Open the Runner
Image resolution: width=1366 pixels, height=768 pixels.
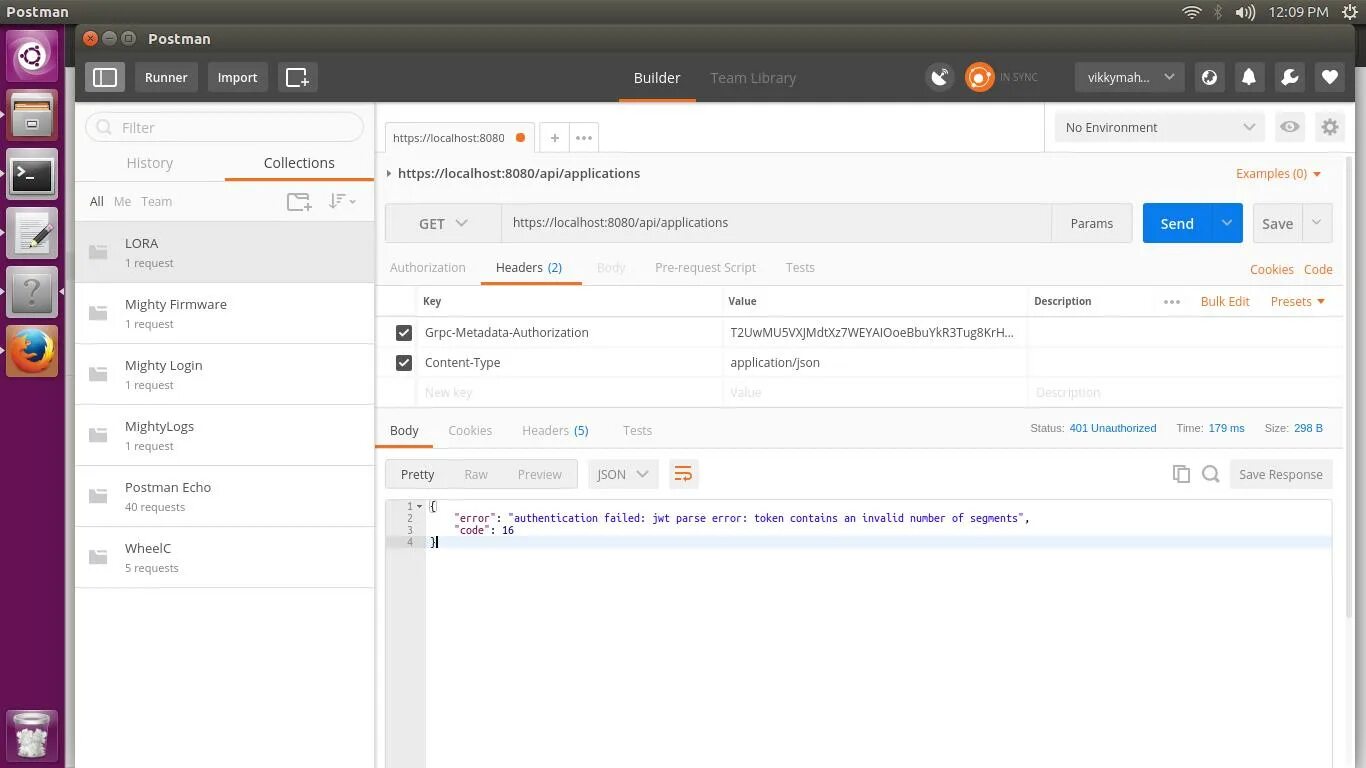tap(166, 77)
